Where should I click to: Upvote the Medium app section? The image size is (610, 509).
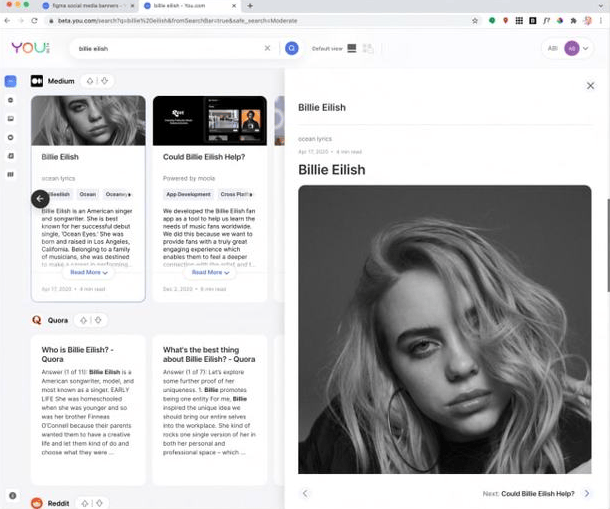click(90, 81)
